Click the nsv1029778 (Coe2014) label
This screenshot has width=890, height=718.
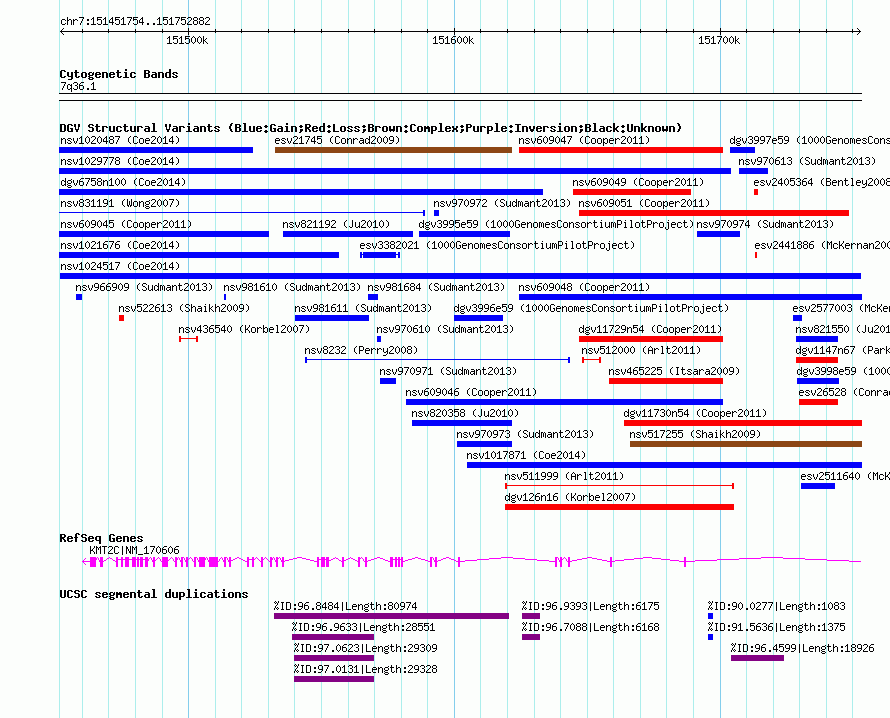pos(120,161)
